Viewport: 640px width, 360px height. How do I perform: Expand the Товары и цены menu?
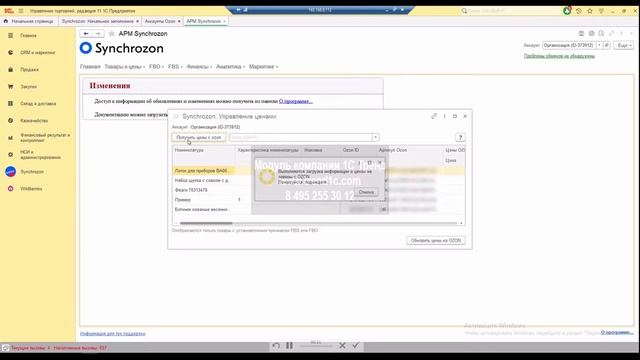coord(124,67)
